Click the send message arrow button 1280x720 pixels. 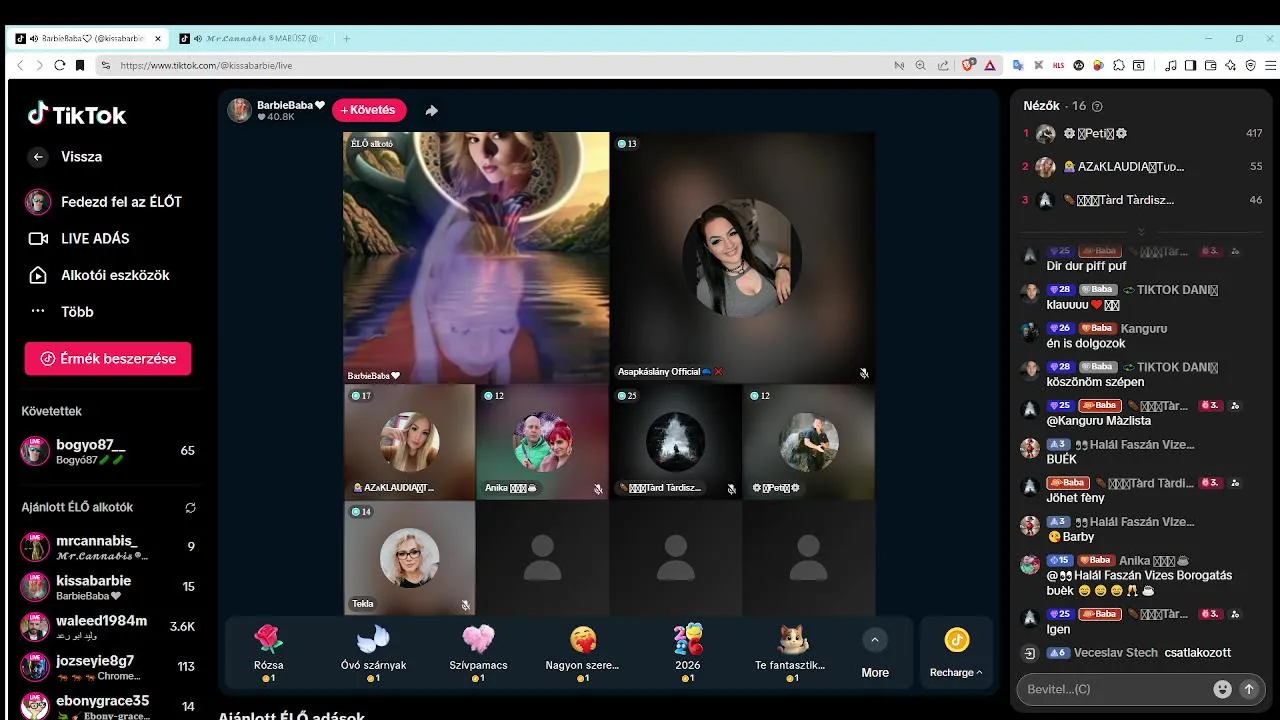[1248, 689]
